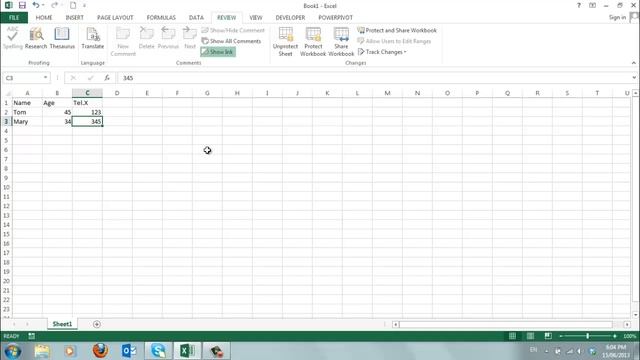Toggle the Show Ink button

click(218, 52)
